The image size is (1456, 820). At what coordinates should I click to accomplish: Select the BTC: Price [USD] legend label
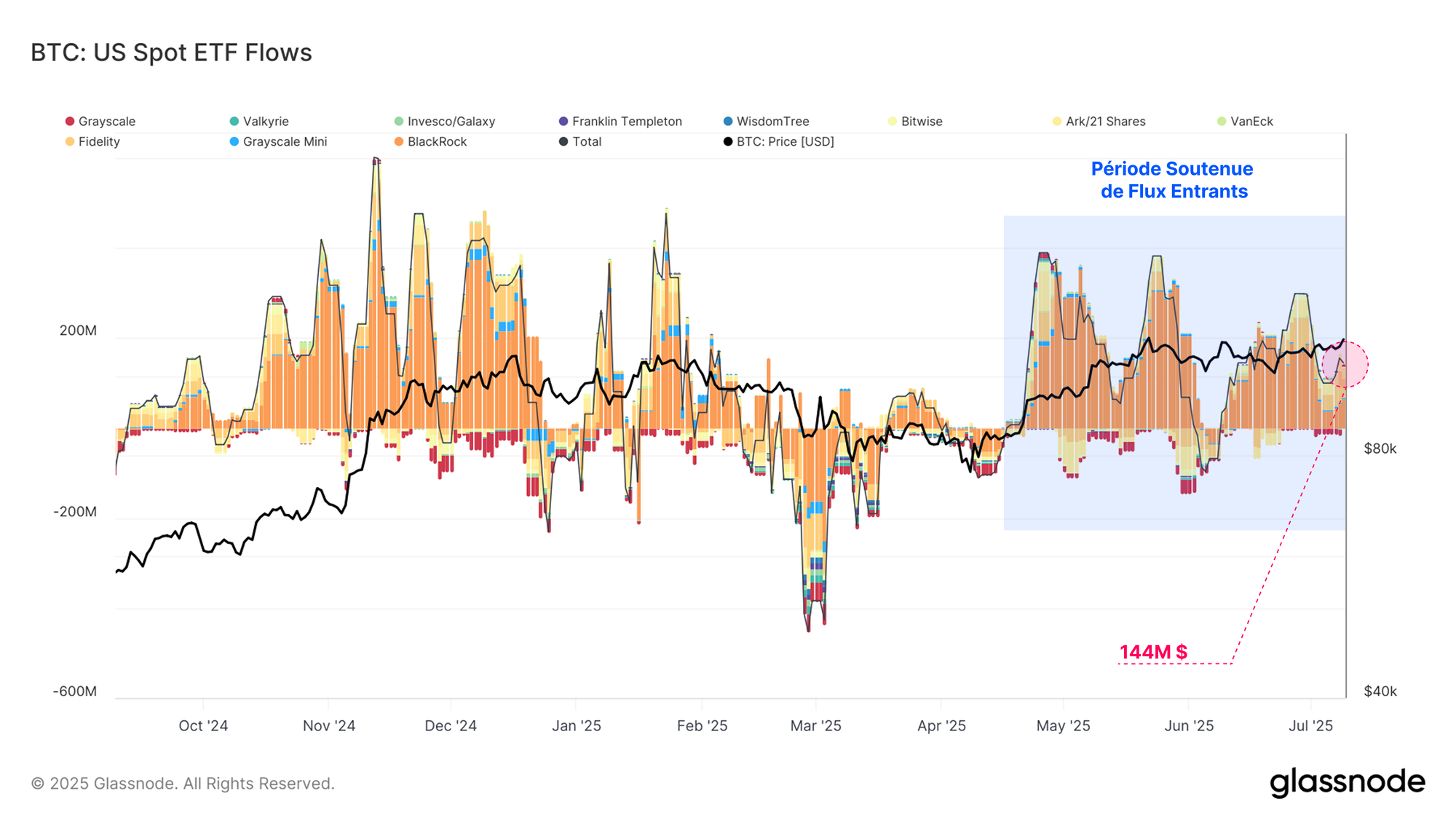[786, 142]
